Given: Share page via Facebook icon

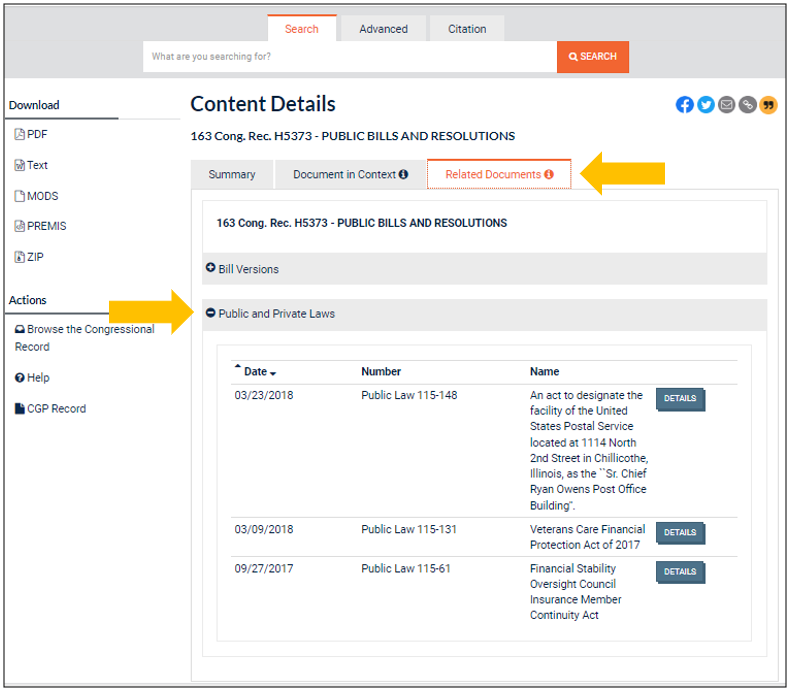Looking at the screenshot, I should click(x=684, y=105).
